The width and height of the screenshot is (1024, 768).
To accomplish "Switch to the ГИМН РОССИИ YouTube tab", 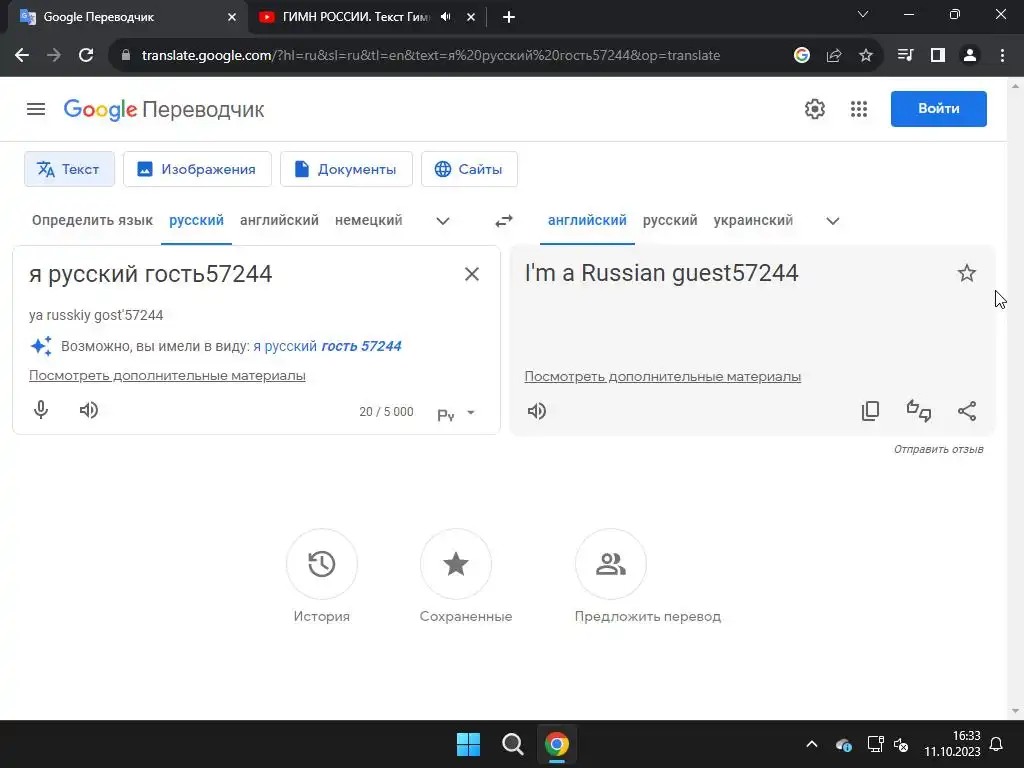I will pyautogui.click(x=356, y=17).
